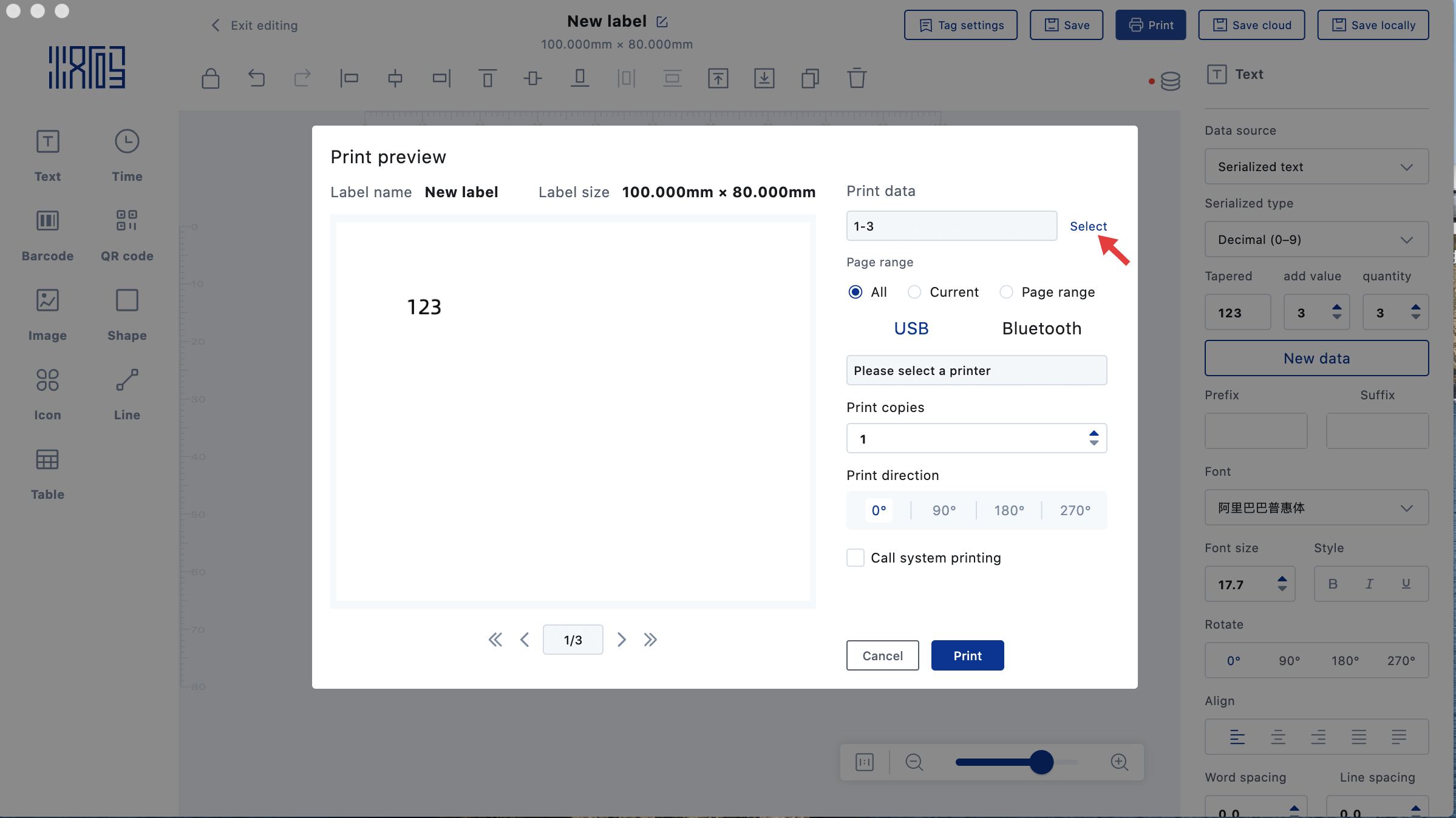Image resolution: width=1456 pixels, height=818 pixels.
Task: Click the Barcode tool icon
Action: point(47,221)
